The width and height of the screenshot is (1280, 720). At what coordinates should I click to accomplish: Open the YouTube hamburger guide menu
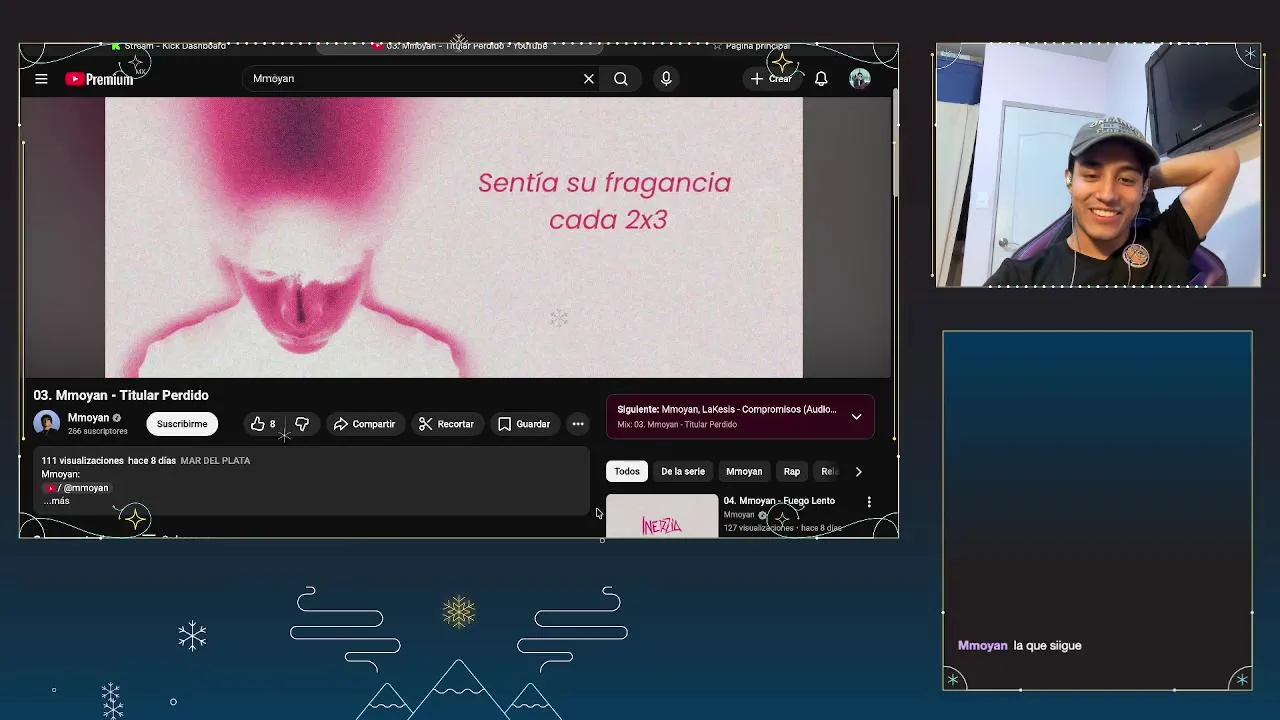click(41, 79)
